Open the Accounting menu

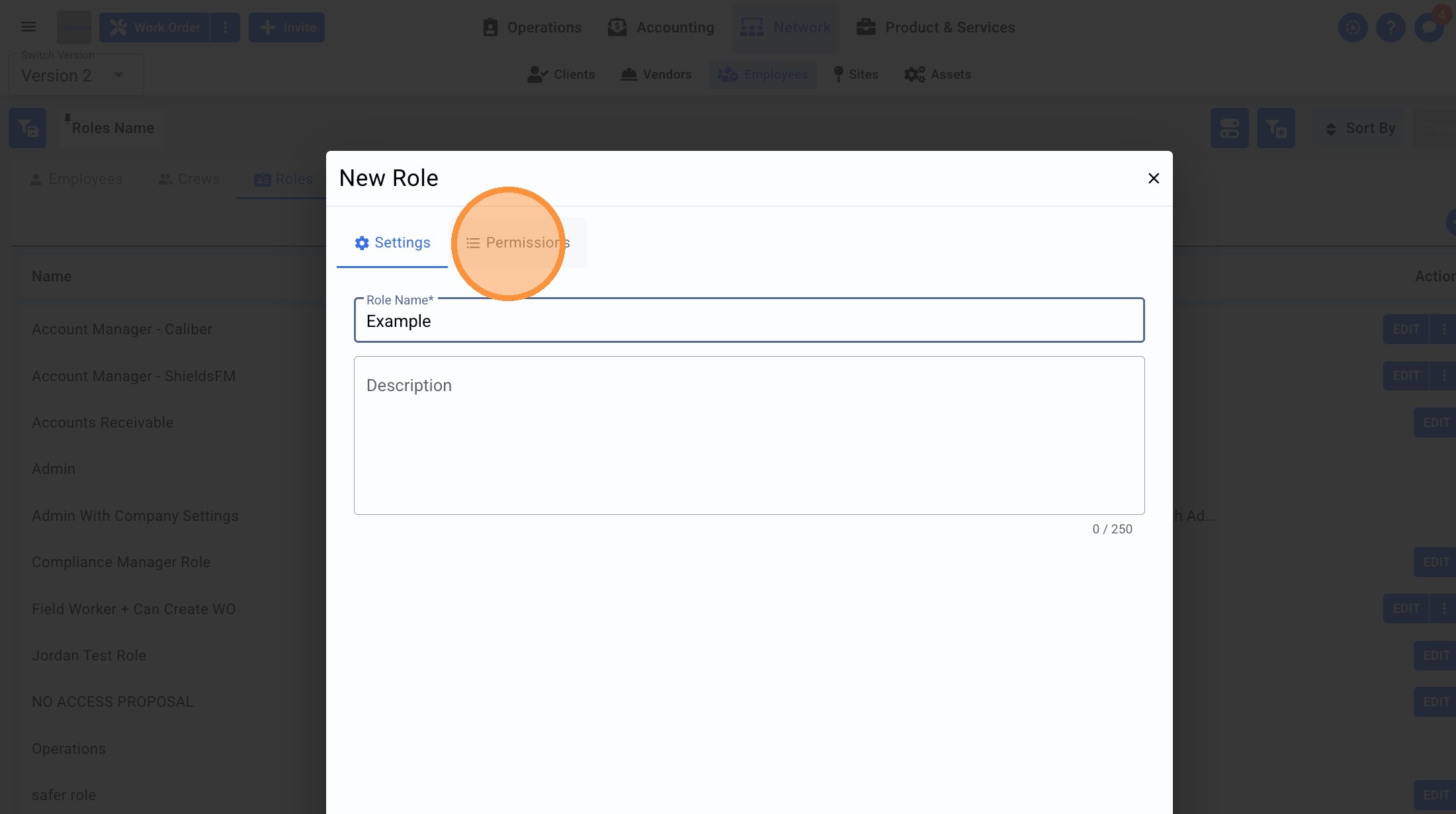661,27
